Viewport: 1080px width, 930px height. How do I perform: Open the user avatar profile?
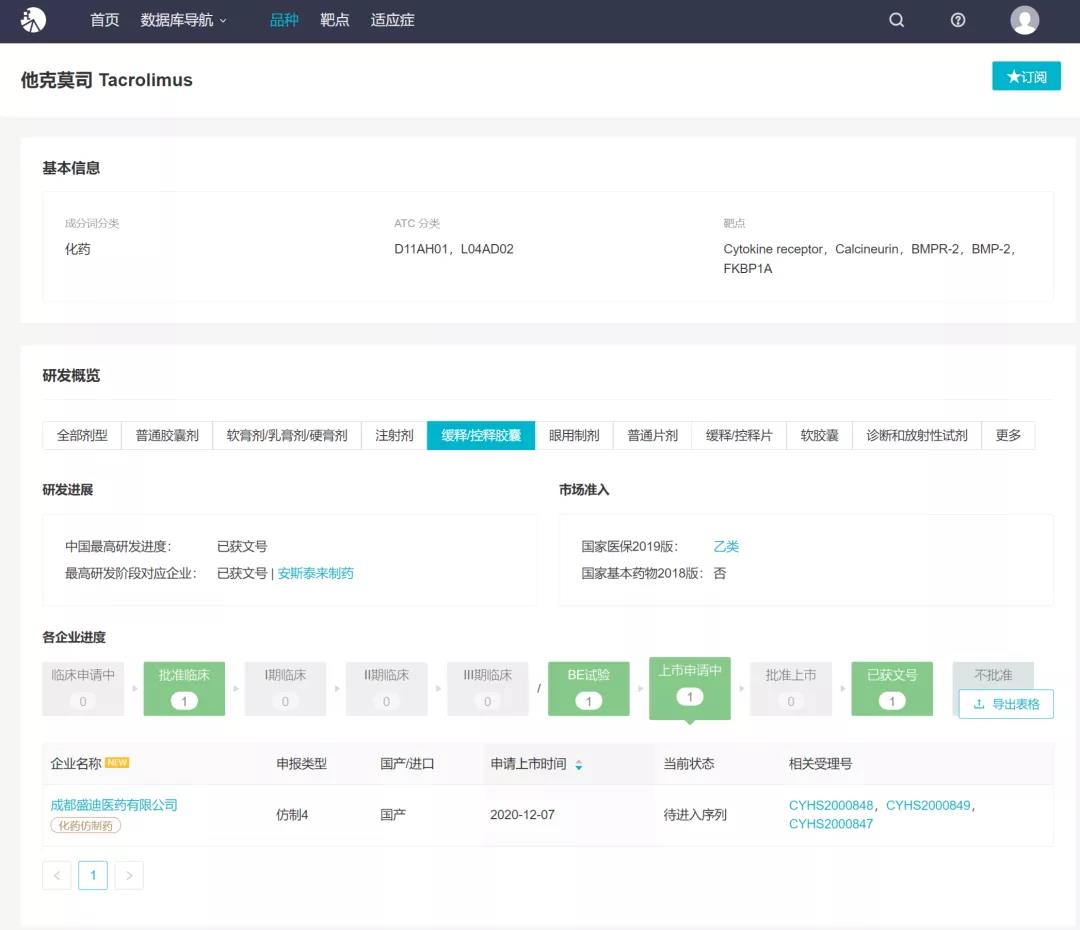point(1024,20)
